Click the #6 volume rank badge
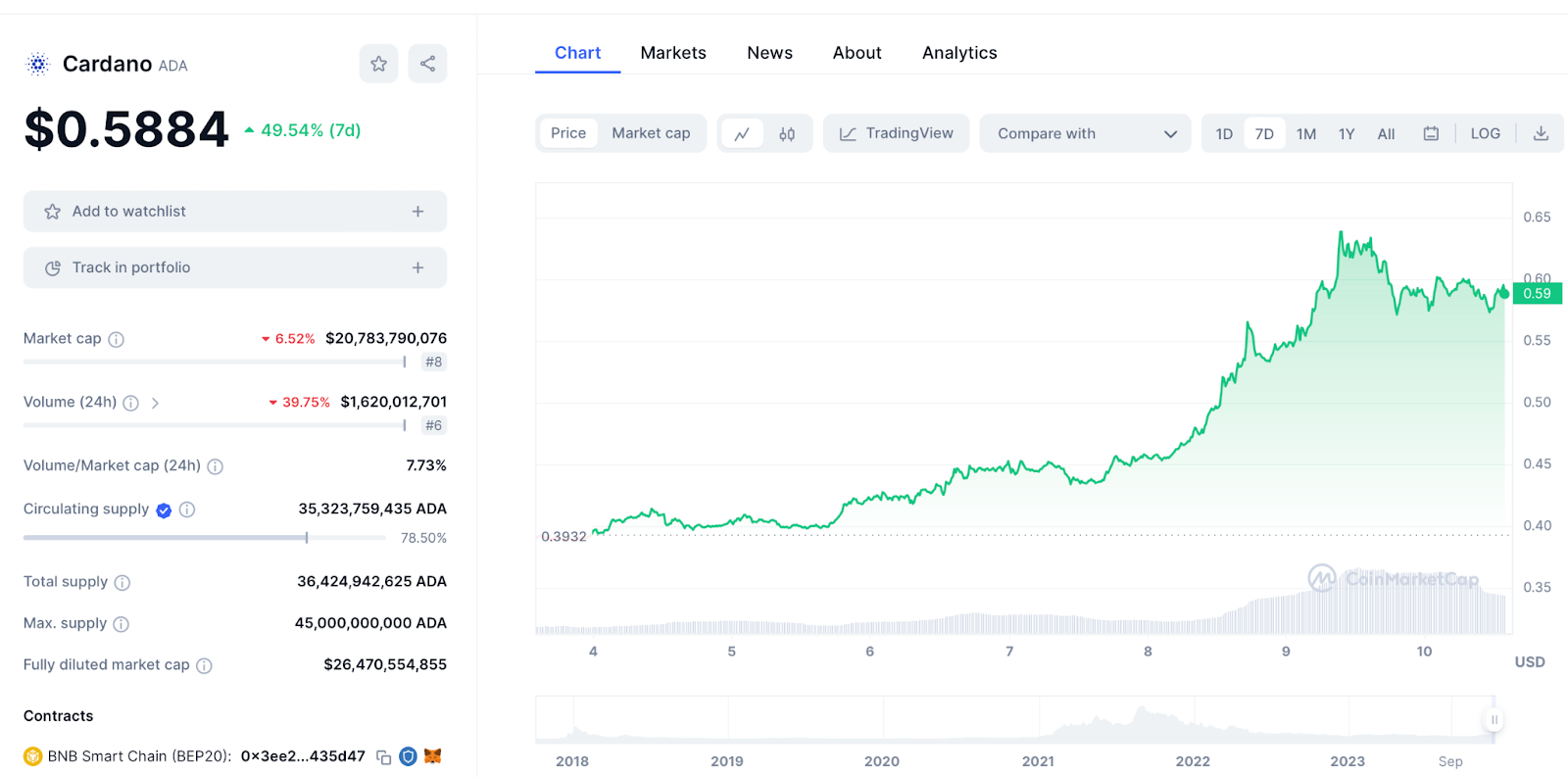 (x=433, y=425)
